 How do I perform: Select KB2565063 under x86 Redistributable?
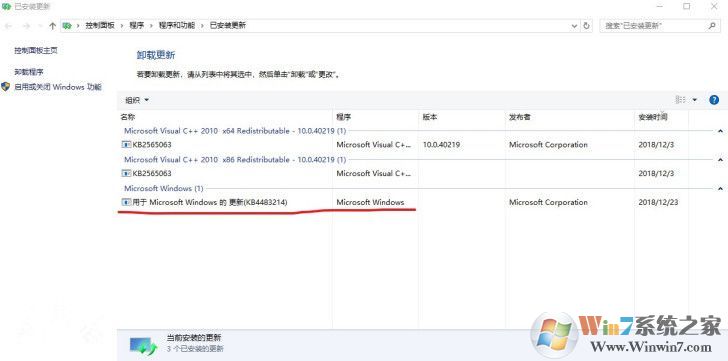point(152,174)
